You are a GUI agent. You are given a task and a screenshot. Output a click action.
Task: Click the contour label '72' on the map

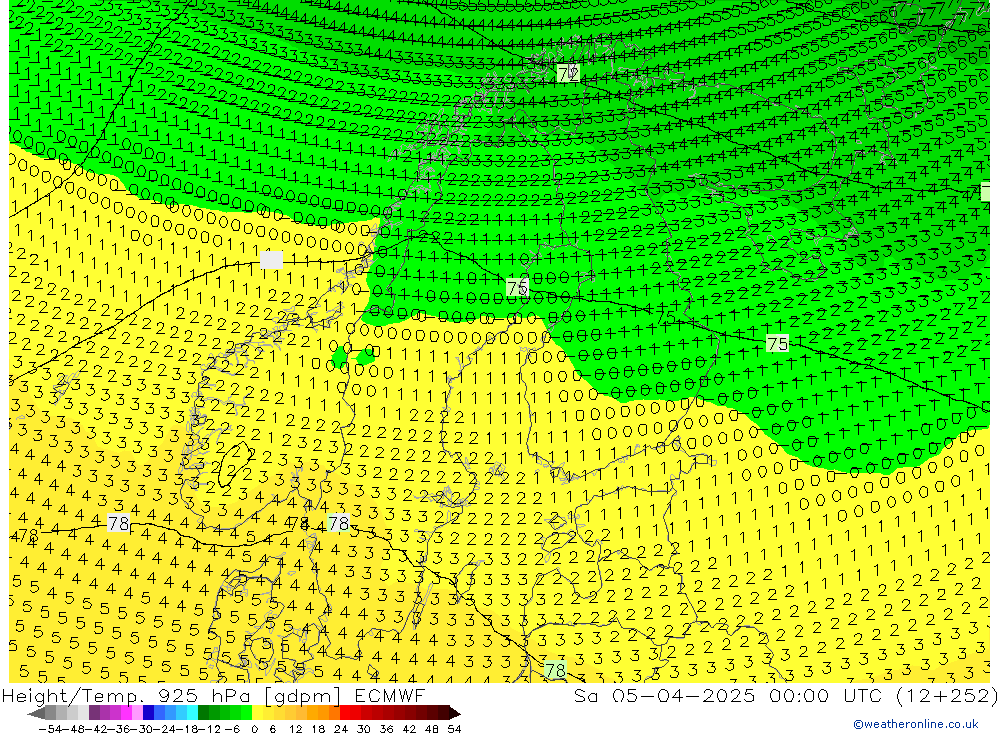click(x=568, y=73)
